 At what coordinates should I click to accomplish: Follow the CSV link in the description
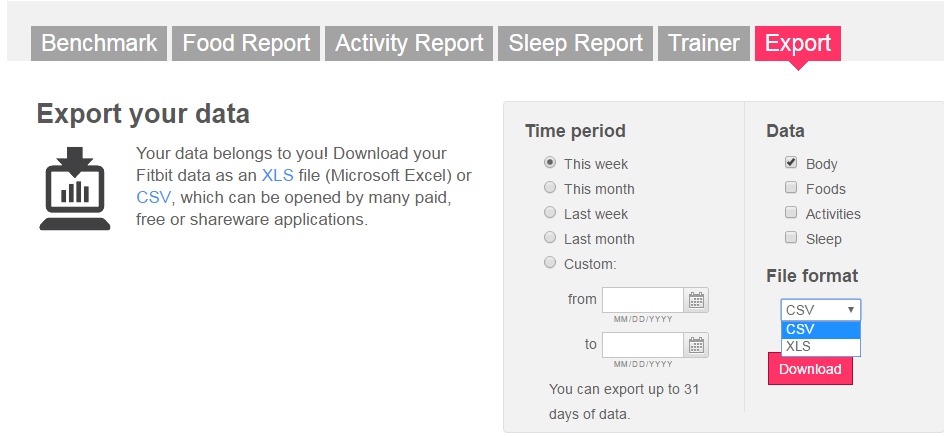tap(153, 197)
